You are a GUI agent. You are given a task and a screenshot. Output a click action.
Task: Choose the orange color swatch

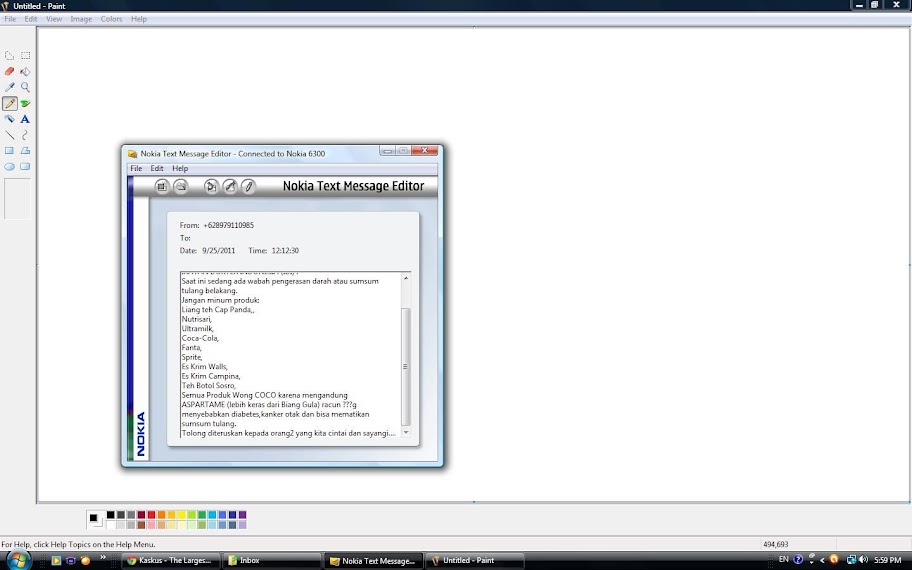pos(161,515)
